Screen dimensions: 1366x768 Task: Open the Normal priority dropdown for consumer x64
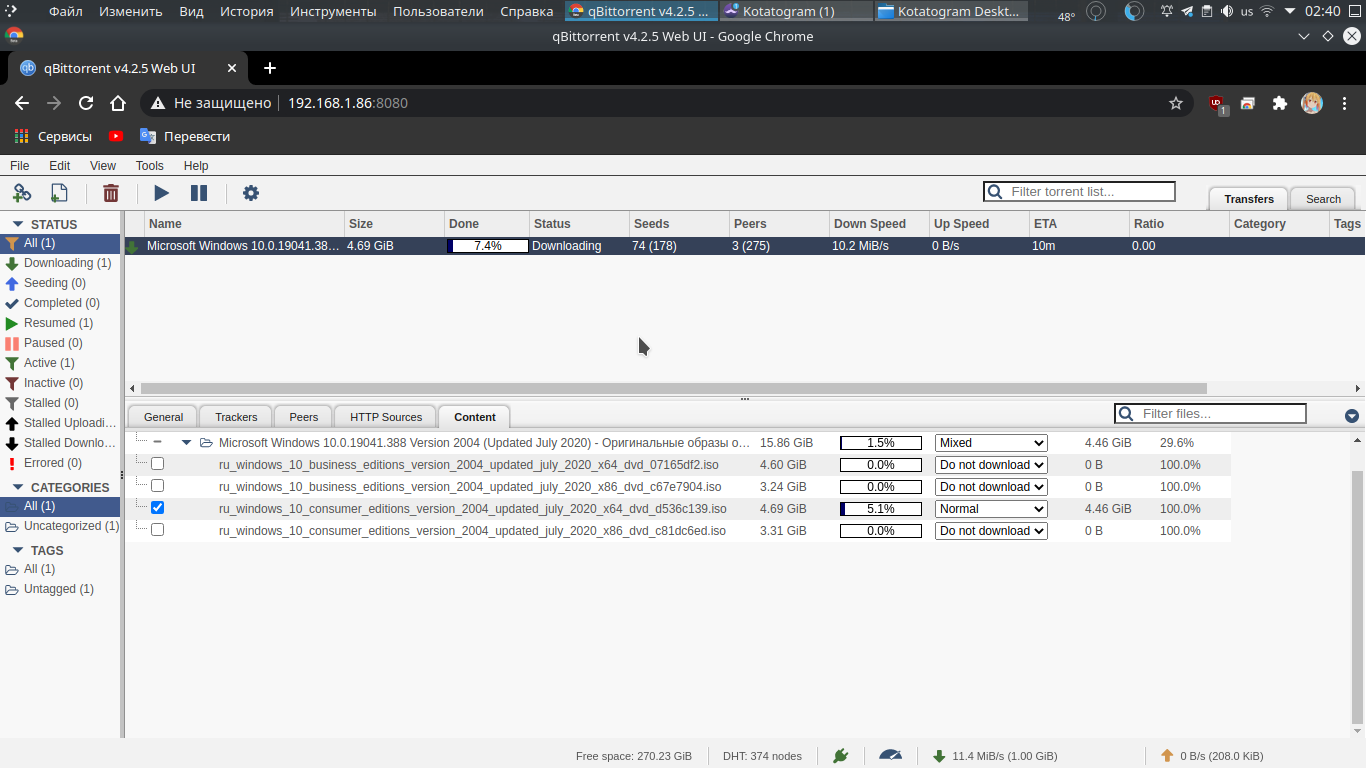point(991,509)
